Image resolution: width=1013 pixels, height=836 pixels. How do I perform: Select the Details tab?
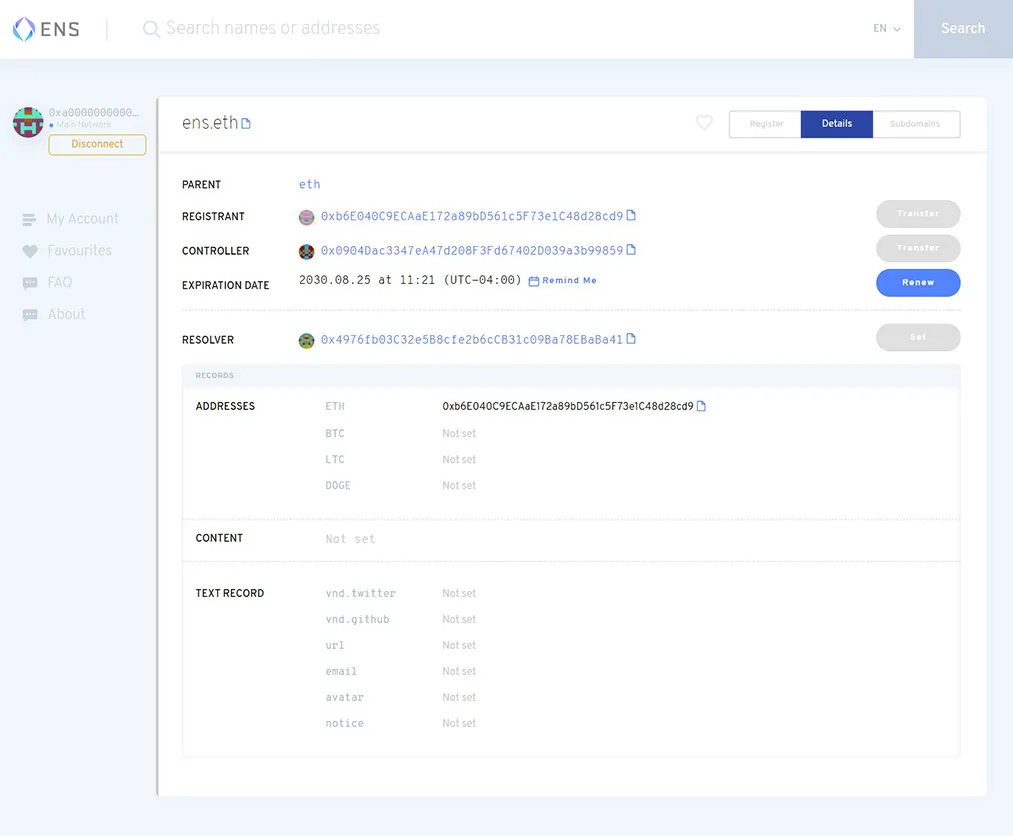(837, 124)
